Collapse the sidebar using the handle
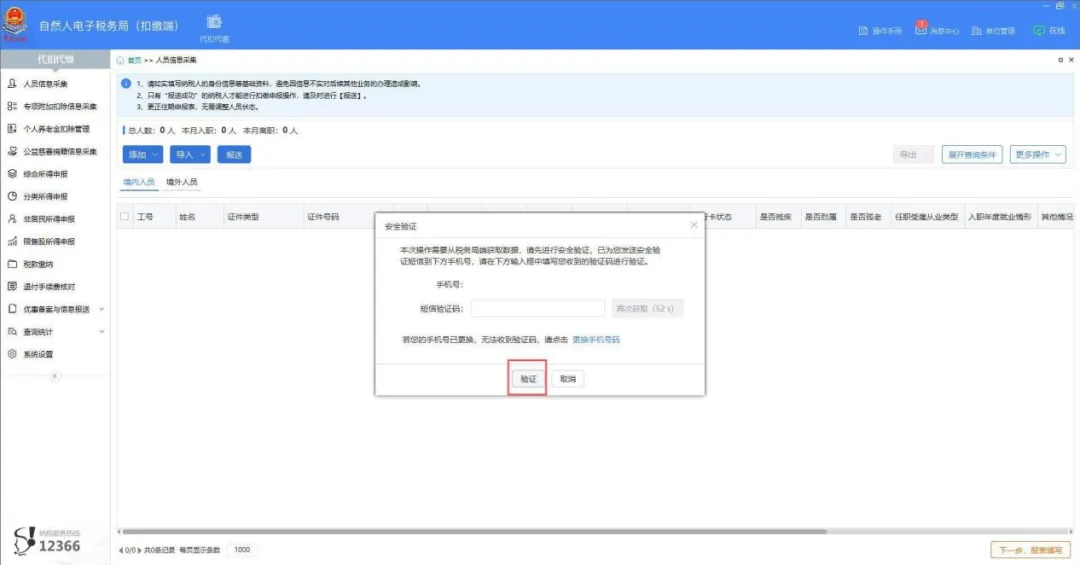The height and width of the screenshot is (565, 1080). pyautogui.click(x=55, y=376)
